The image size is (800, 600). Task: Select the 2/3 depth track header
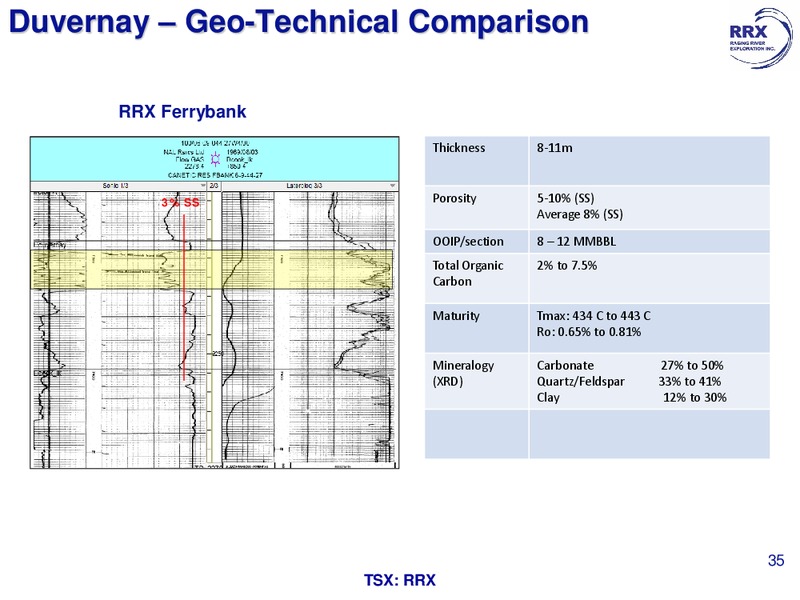214,186
